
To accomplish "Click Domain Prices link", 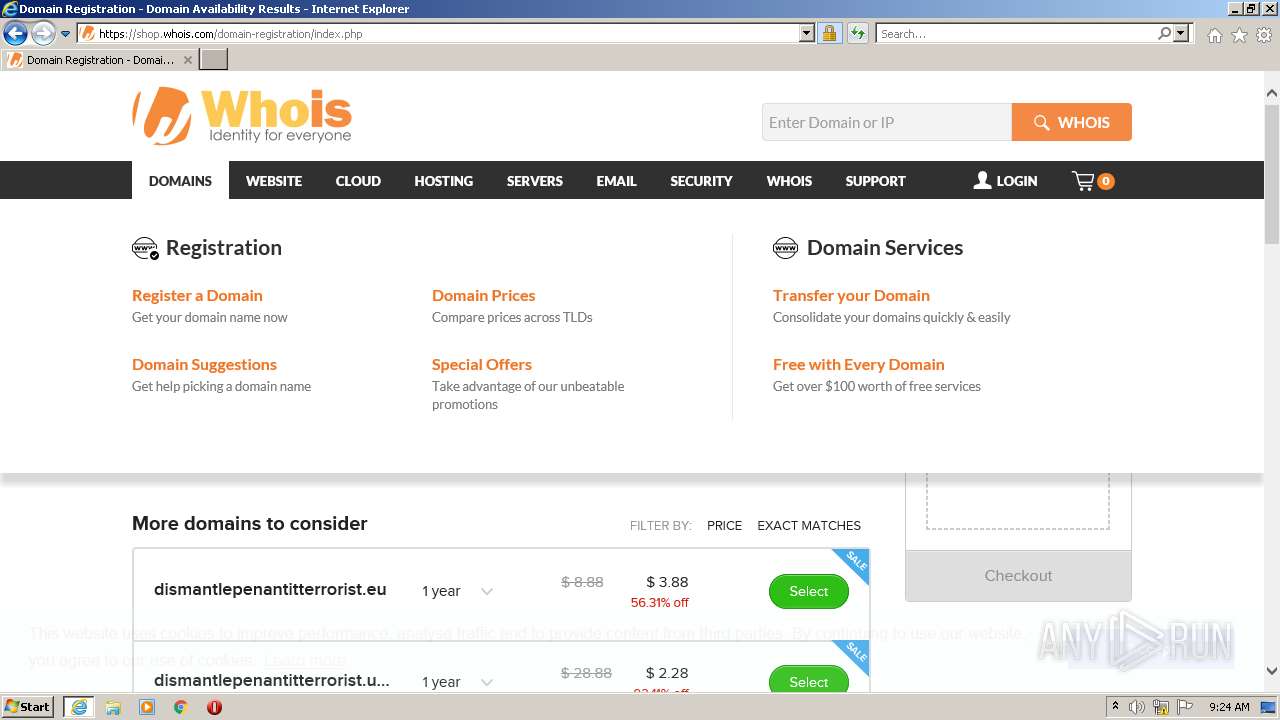I will pyautogui.click(x=483, y=295).
